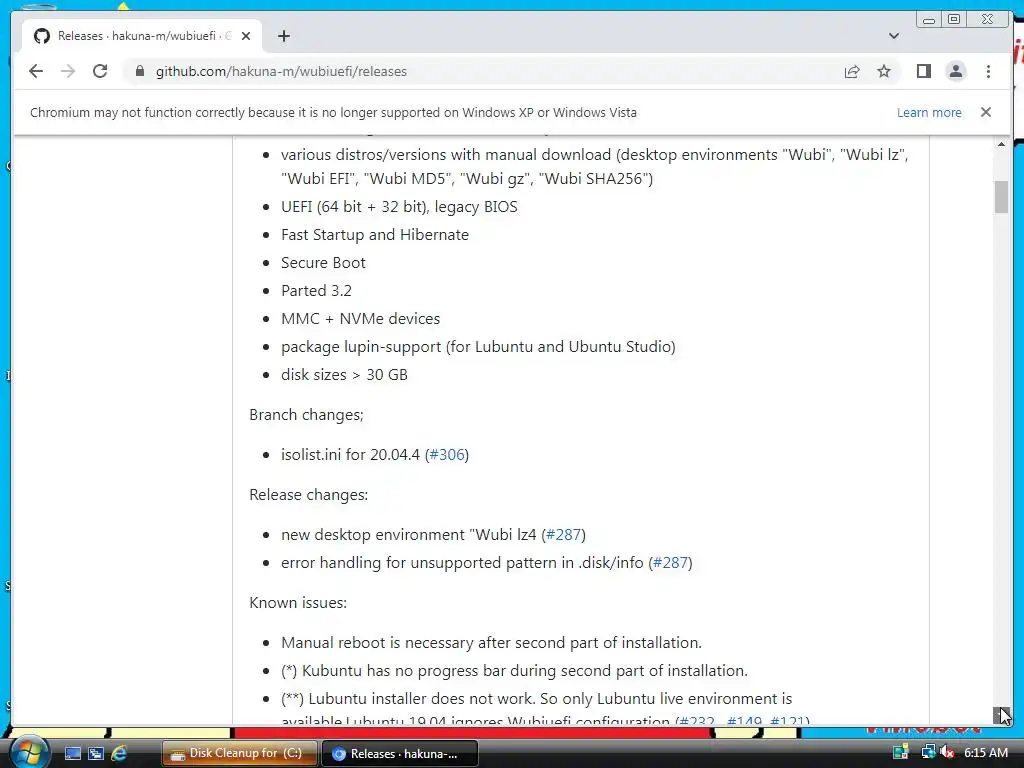The image size is (1024, 768).
Task: Switch to Disk Cleanup for (C:) window
Action: [239, 754]
